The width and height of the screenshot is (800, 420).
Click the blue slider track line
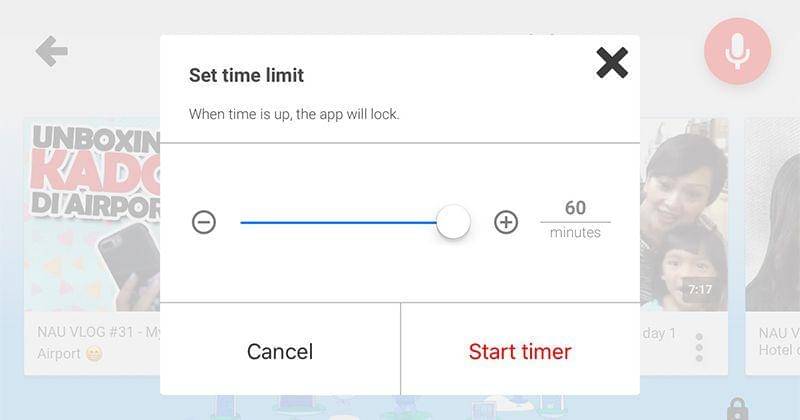coord(338,222)
